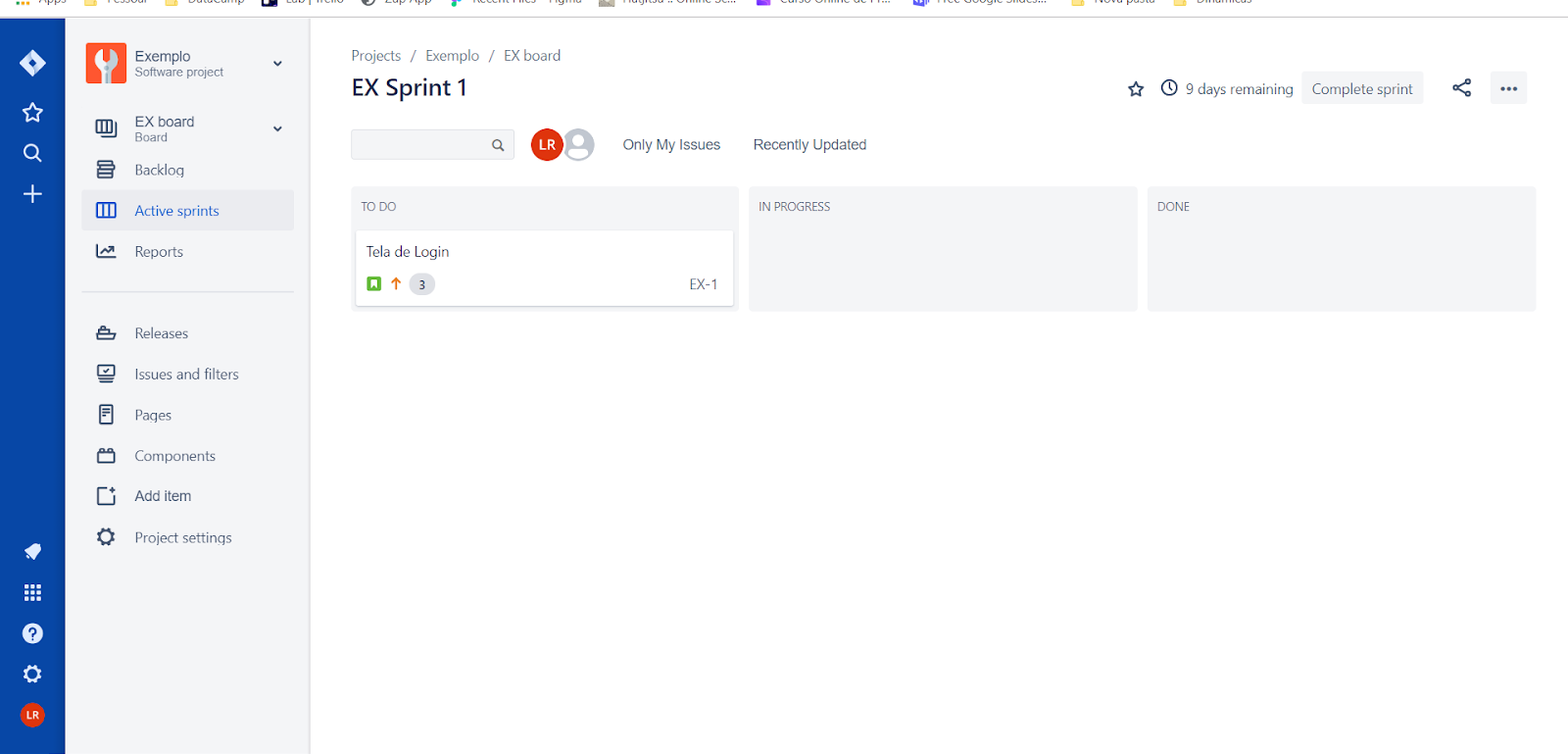
Task: Click the IN PROGRESS column header
Action: (x=795, y=207)
